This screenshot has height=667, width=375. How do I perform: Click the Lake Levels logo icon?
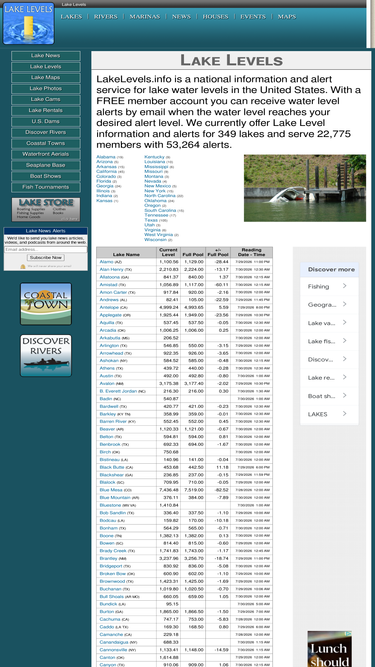(x=28, y=23)
